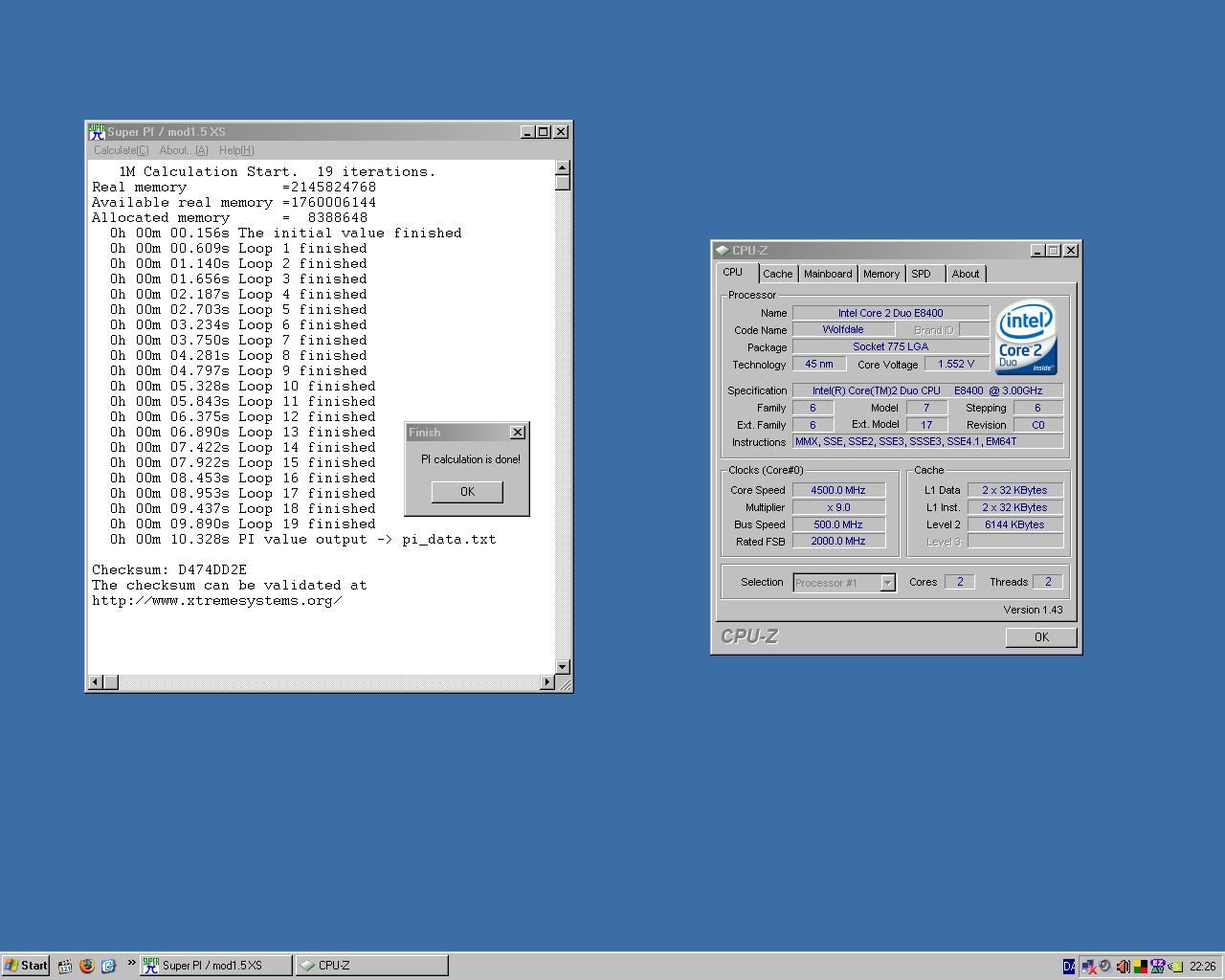Click the Multiplier value x 9.0
The height and width of the screenshot is (980, 1225).
pyautogui.click(x=838, y=507)
